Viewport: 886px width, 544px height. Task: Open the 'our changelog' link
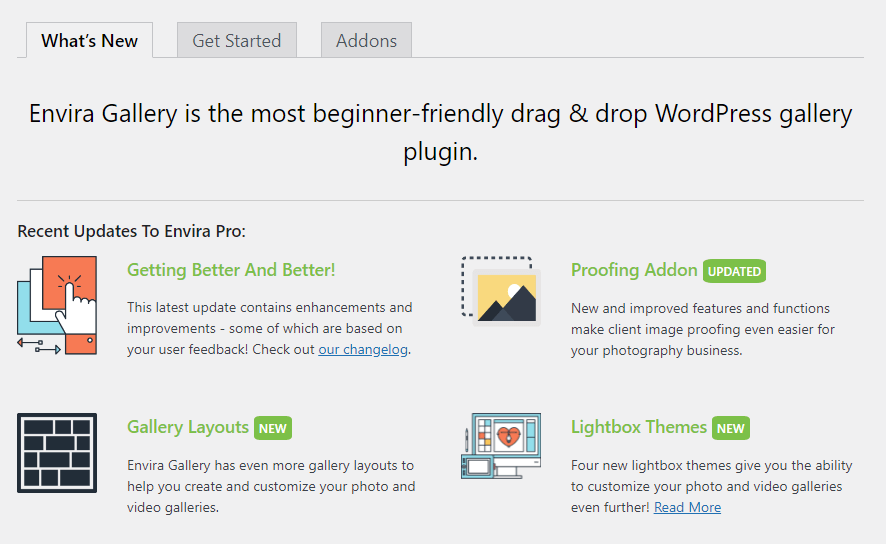point(363,349)
